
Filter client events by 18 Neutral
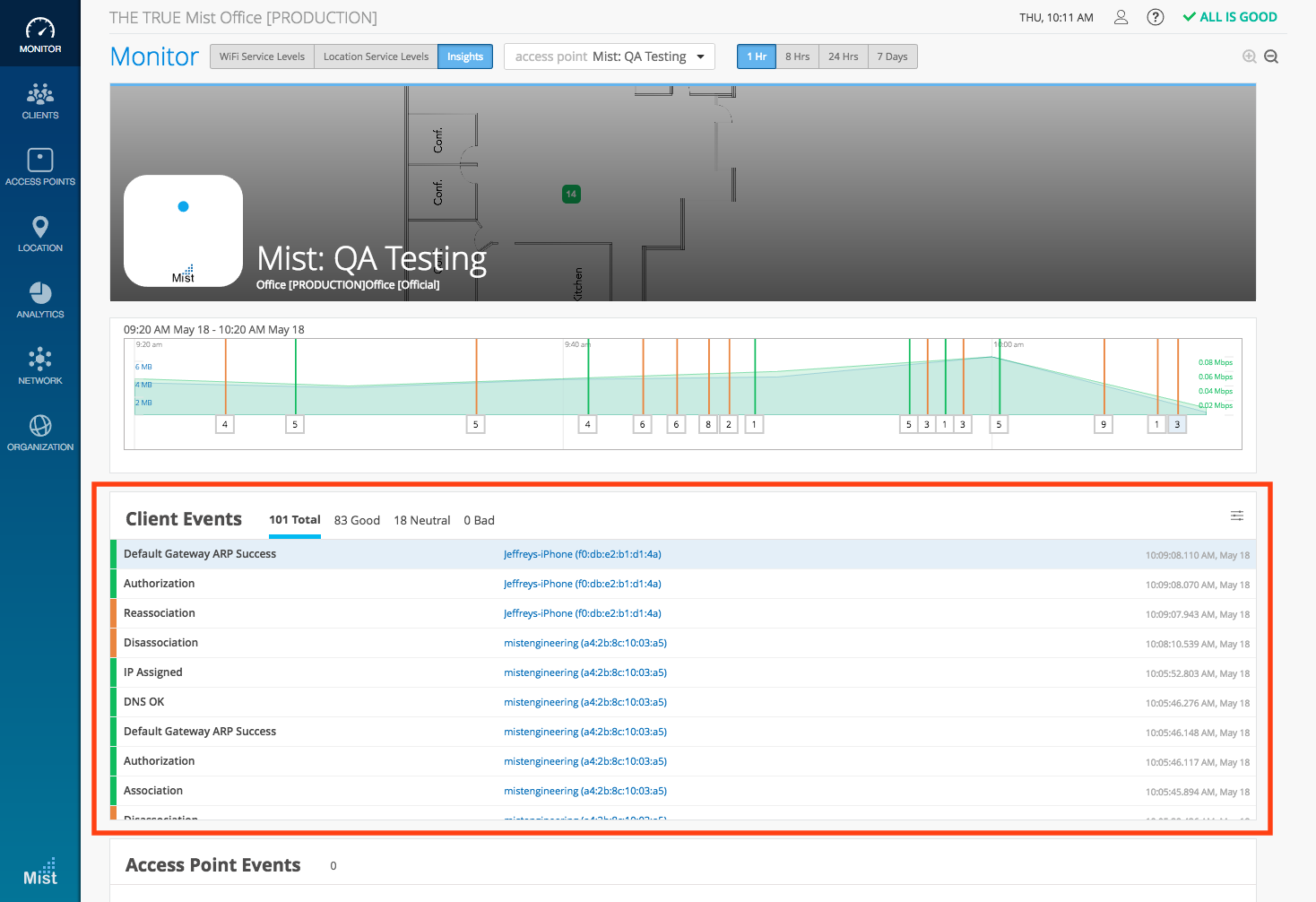click(x=421, y=521)
